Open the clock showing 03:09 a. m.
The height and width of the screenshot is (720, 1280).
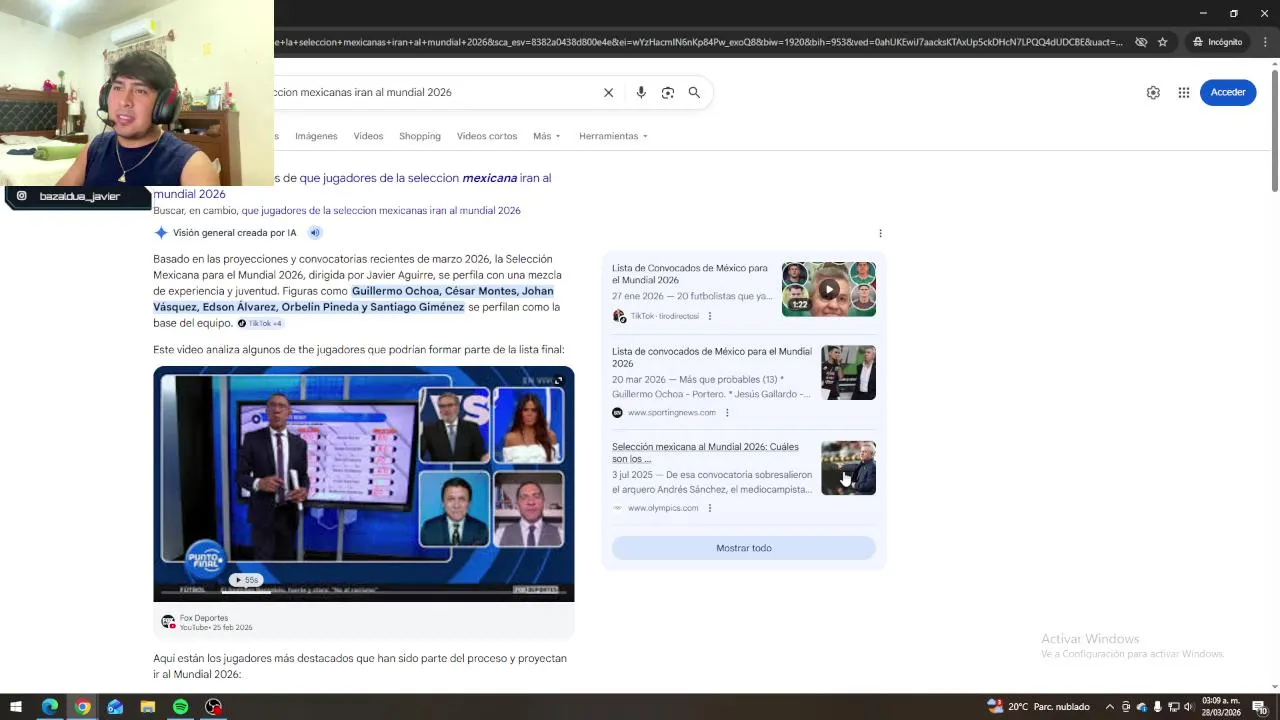(x=1221, y=707)
